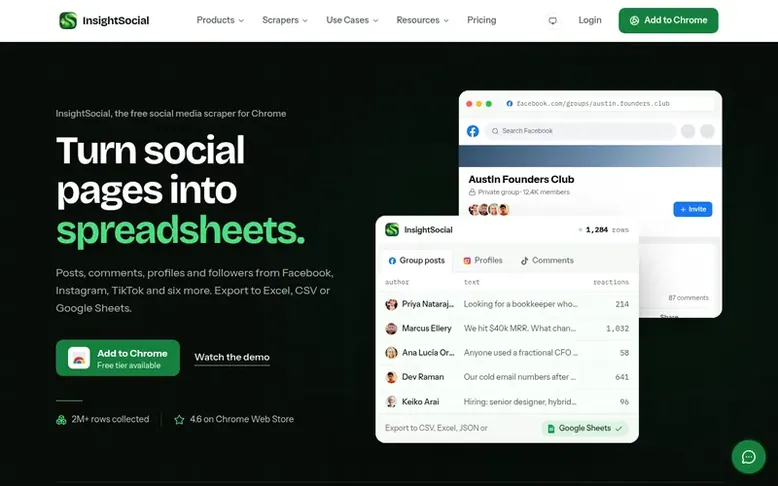Click the TikTok icon on Comments tab
The width and height of the screenshot is (778, 486).
(524, 261)
